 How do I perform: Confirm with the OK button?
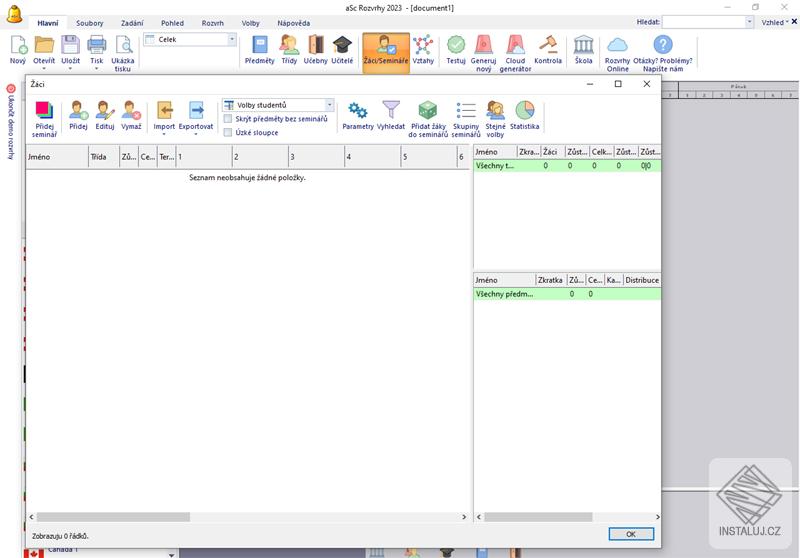pyautogui.click(x=631, y=534)
